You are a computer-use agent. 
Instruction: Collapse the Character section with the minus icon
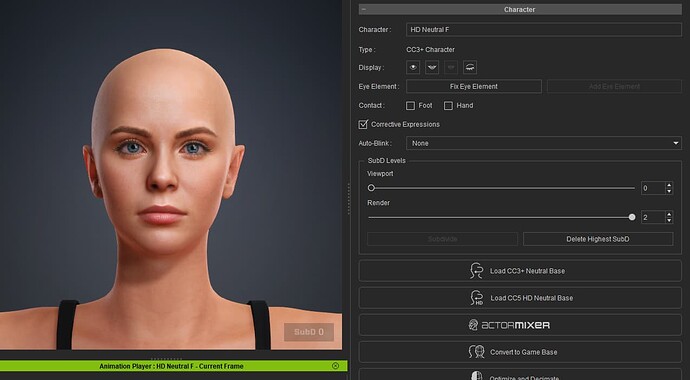click(363, 9)
